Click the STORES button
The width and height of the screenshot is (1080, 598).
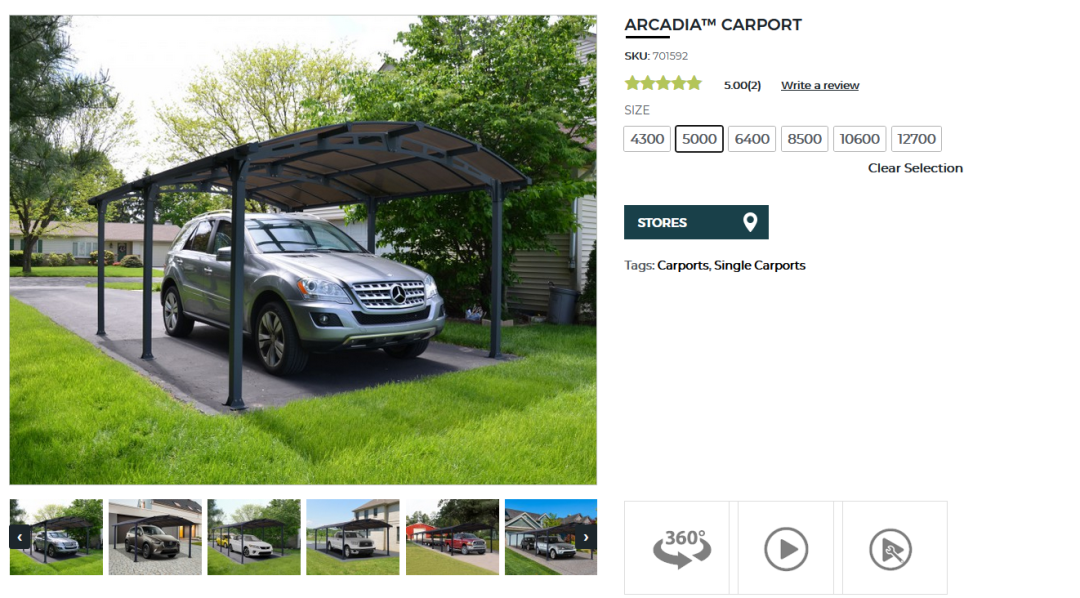pyautogui.click(x=696, y=222)
